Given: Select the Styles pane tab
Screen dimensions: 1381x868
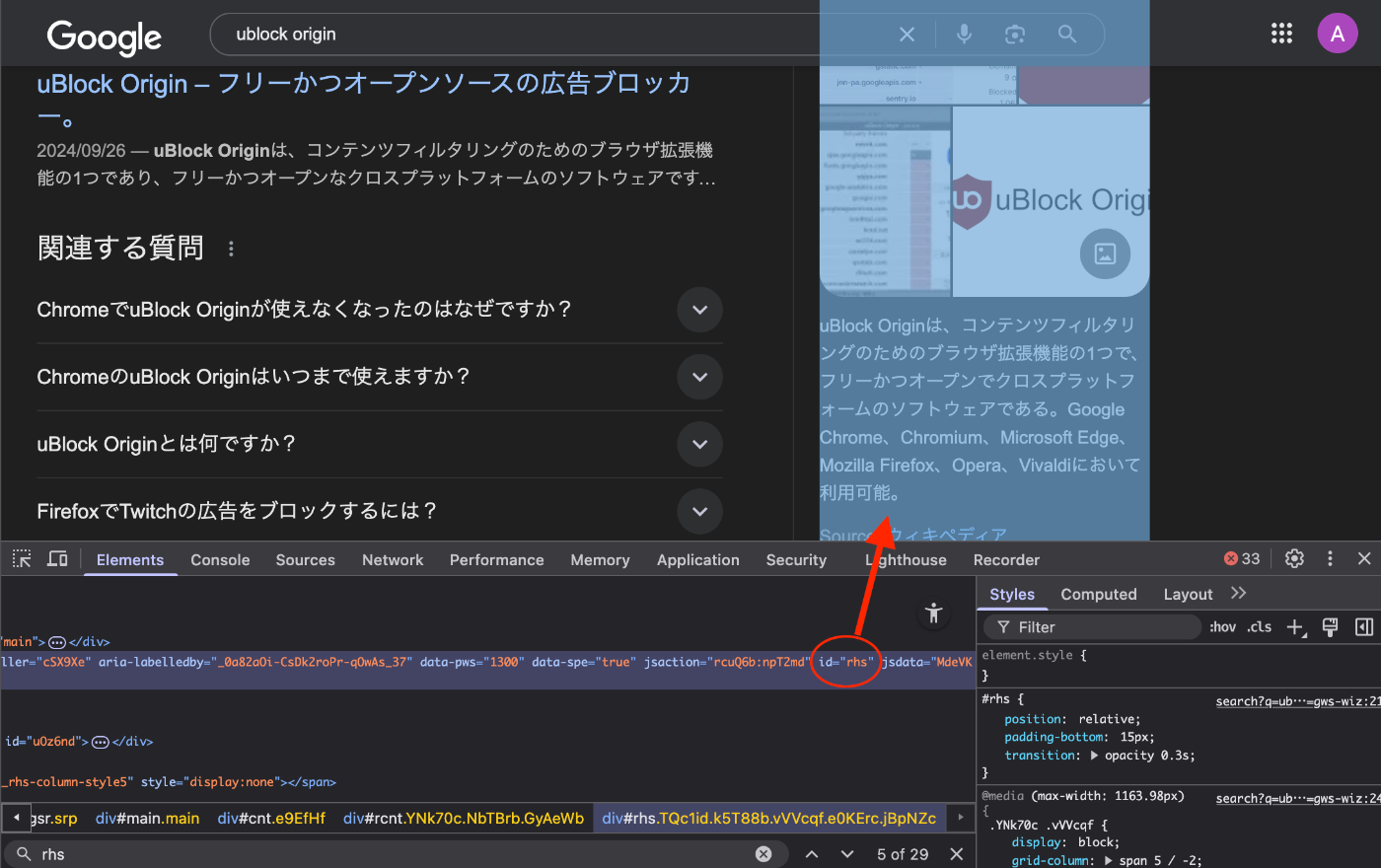Looking at the screenshot, I should pyautogui.click(x=1012, y=594).
